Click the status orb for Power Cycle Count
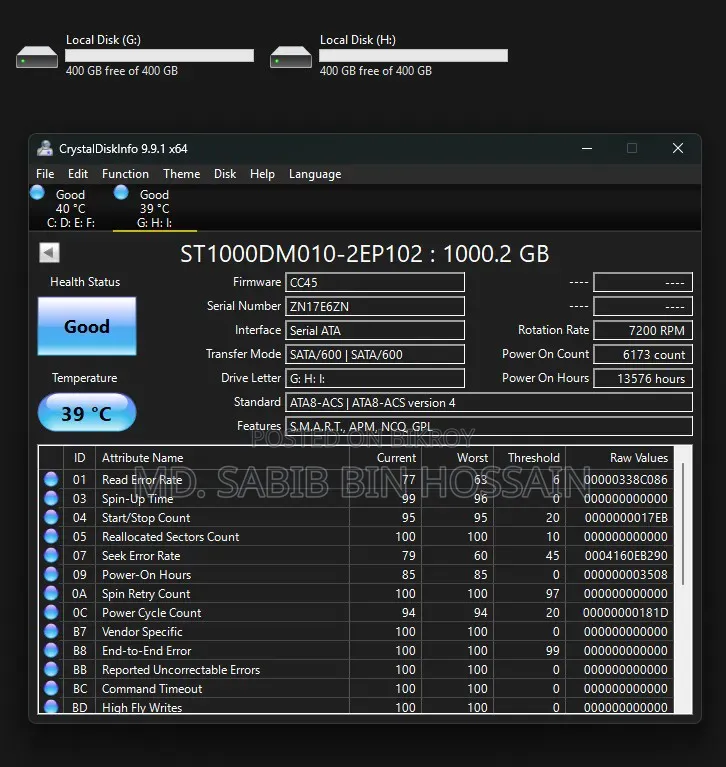This screenshot has width=726, height=767. pyautogui.click(x=51, y=612)
